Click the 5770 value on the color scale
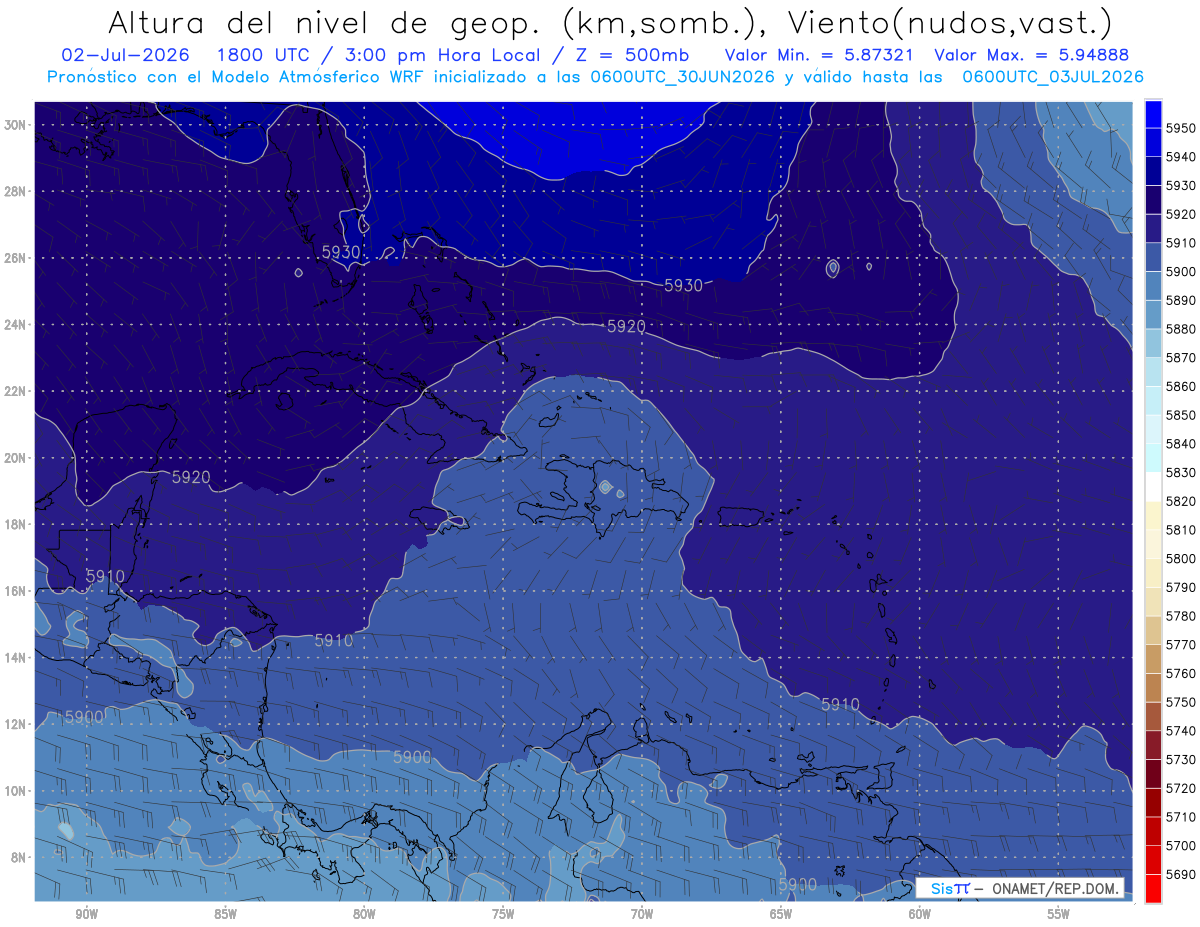 (1181, 645)
